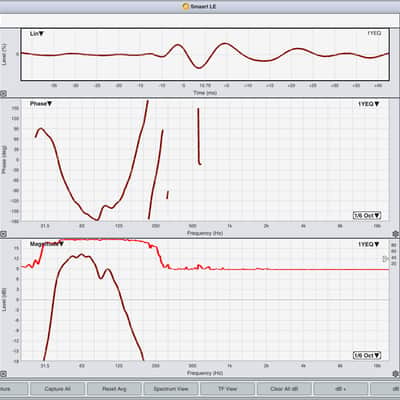Viewport: 400px width, 400px height.
Task: Click the dB + button
Action: (341, 389)
